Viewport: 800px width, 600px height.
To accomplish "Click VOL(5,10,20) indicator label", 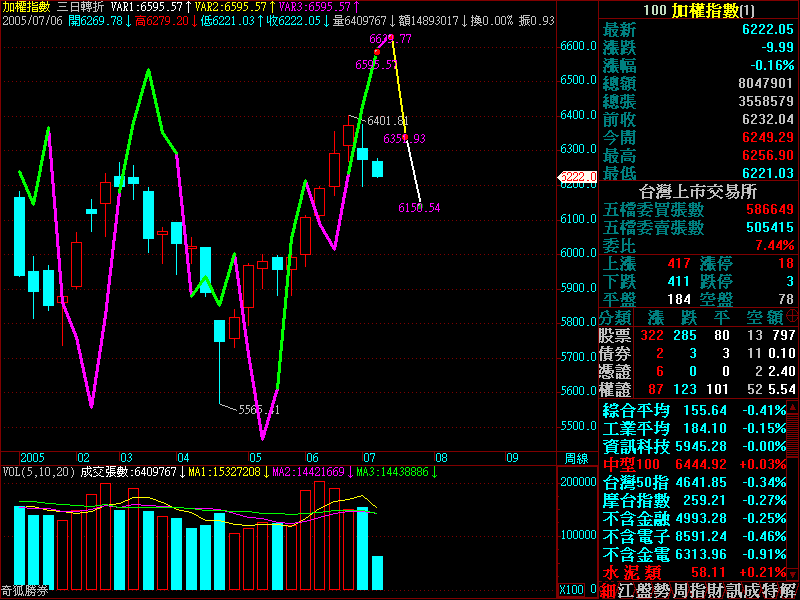I will [x=38, y=472].
